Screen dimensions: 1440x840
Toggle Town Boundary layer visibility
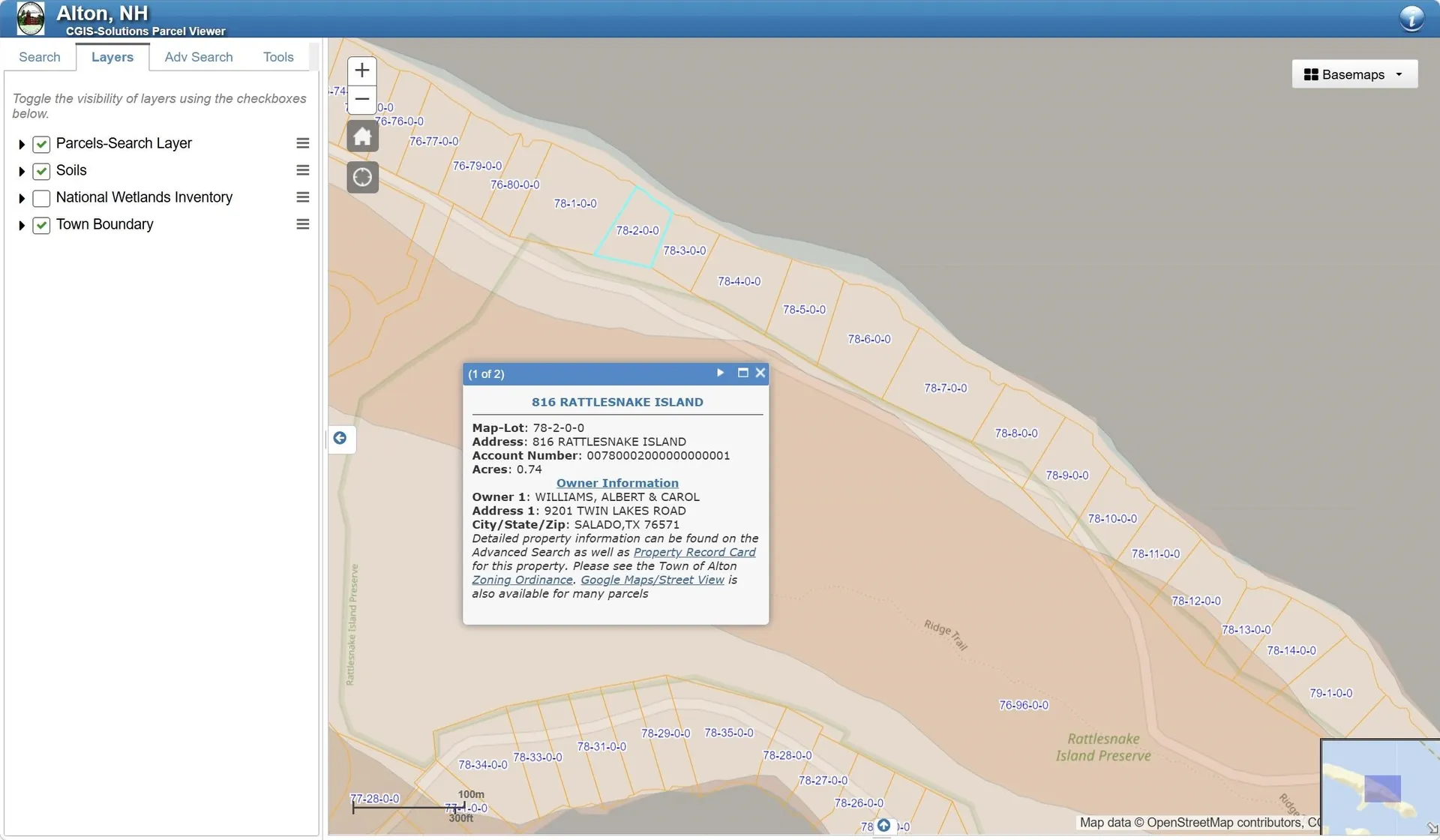[41, 225]
